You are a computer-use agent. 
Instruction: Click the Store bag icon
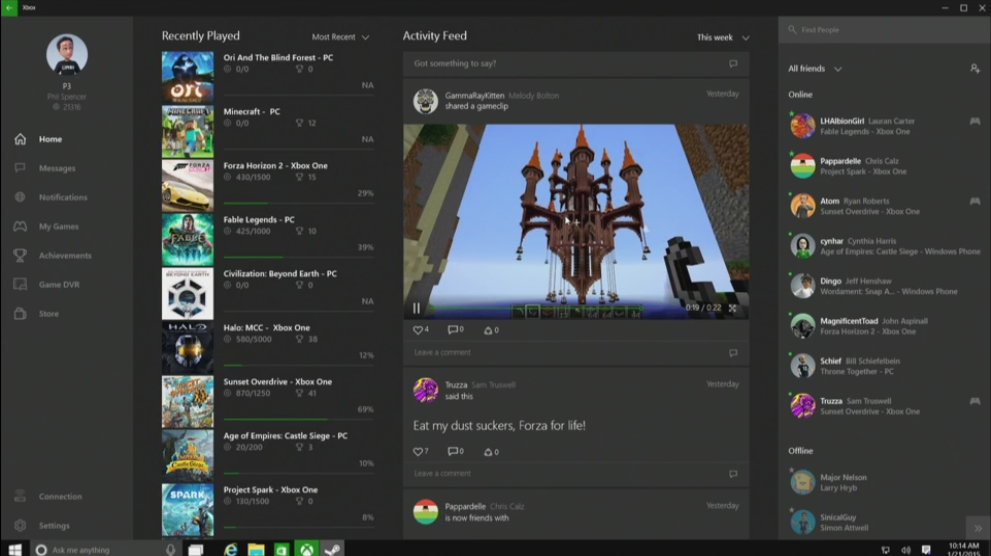pos(20,313)
